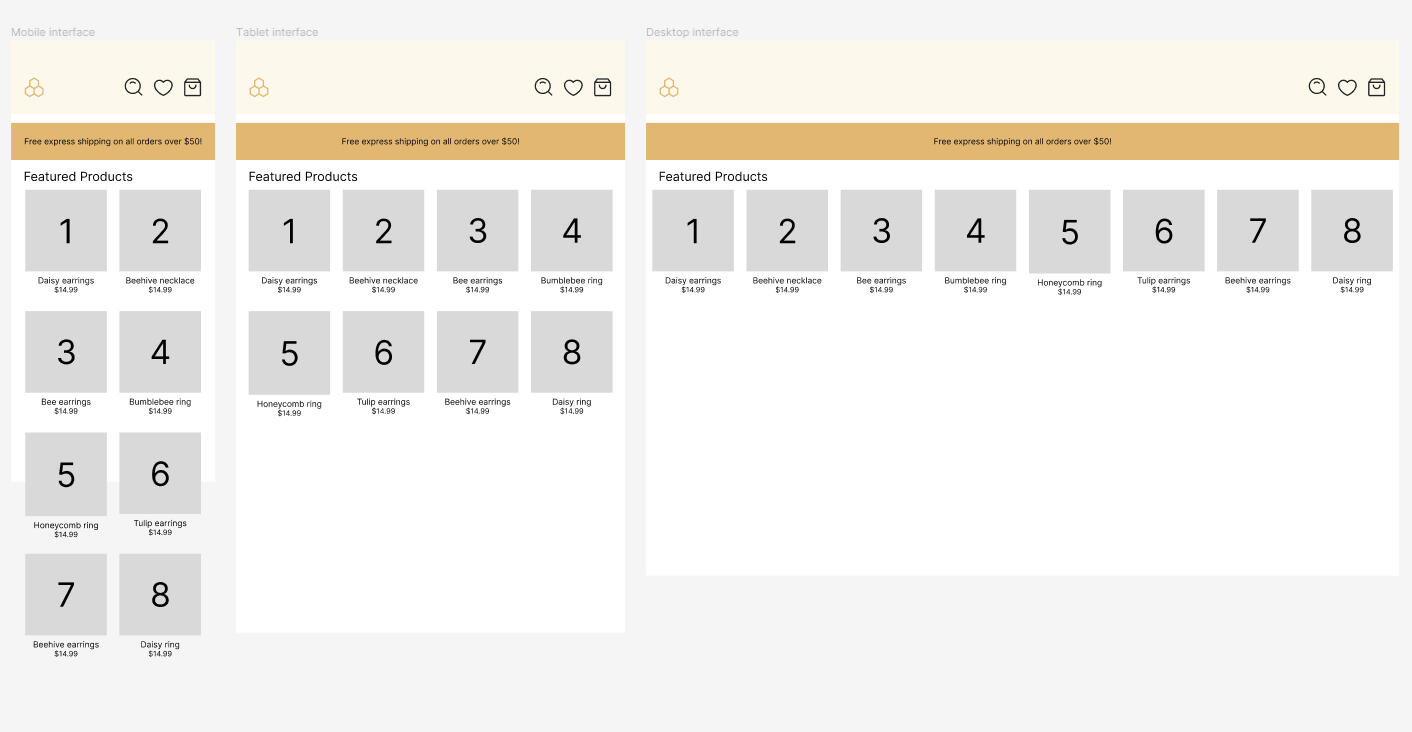Click Tulip earrings label in Desktop interface
The width and height of the screenshot is (1412, 732).
pos(1163,281)
